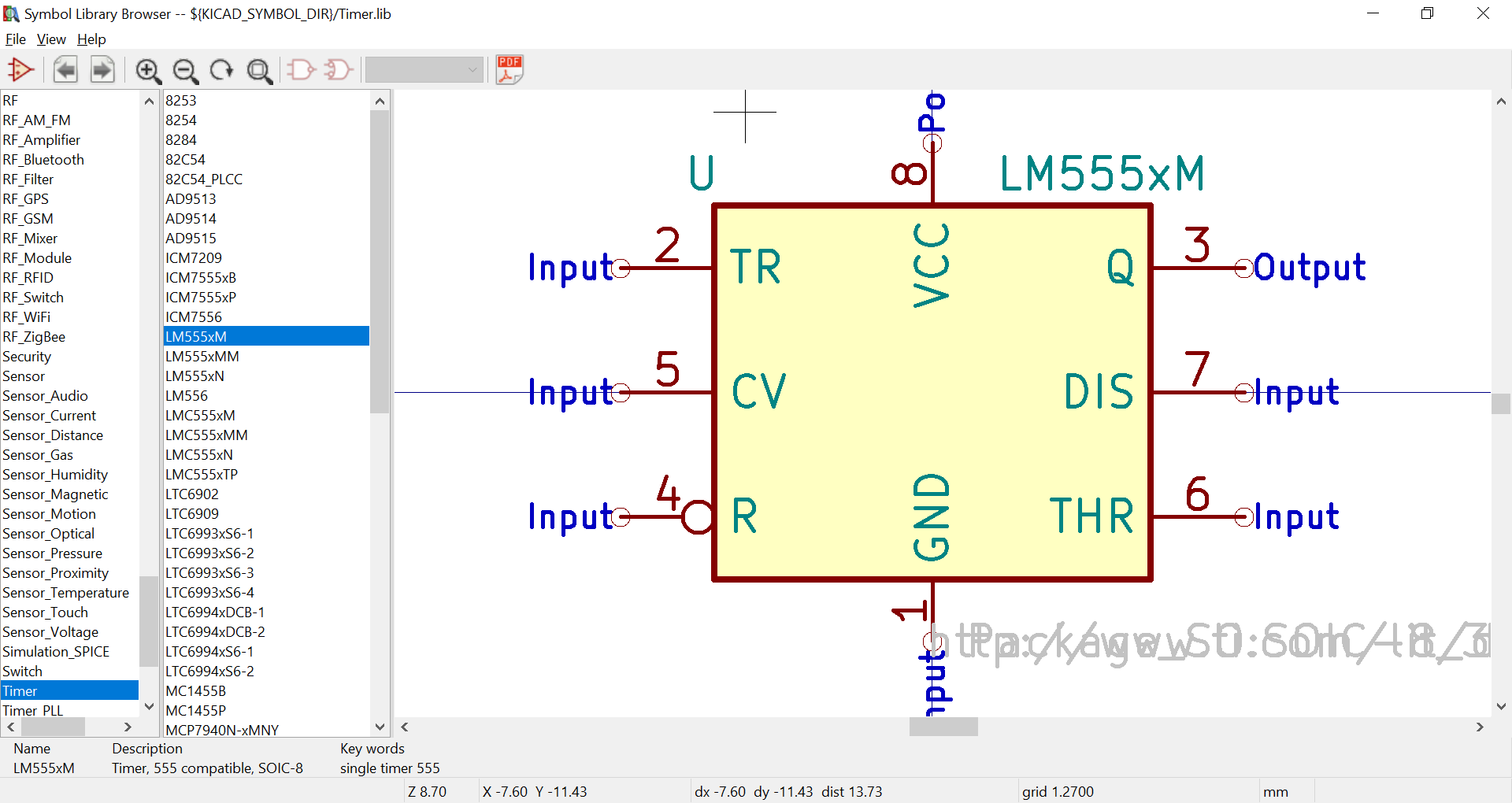
Task: Select the RF_ZigBee library
Action: click(x=70, y=337)
